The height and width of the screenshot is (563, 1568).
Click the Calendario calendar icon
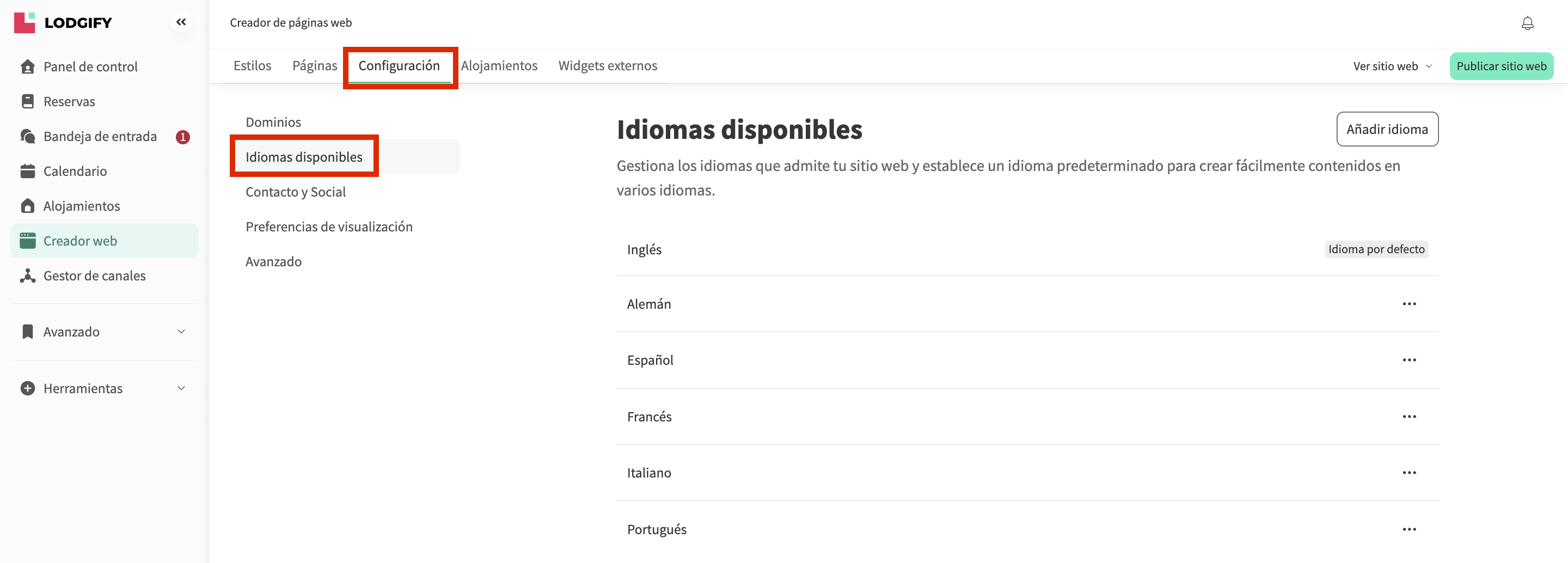[27, 171]
